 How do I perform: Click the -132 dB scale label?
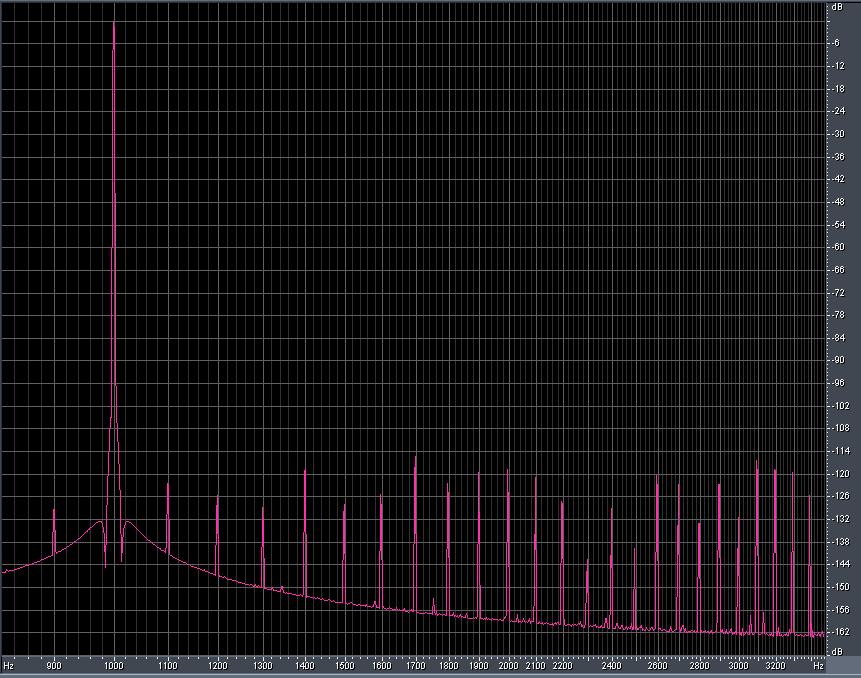[840, 519]
